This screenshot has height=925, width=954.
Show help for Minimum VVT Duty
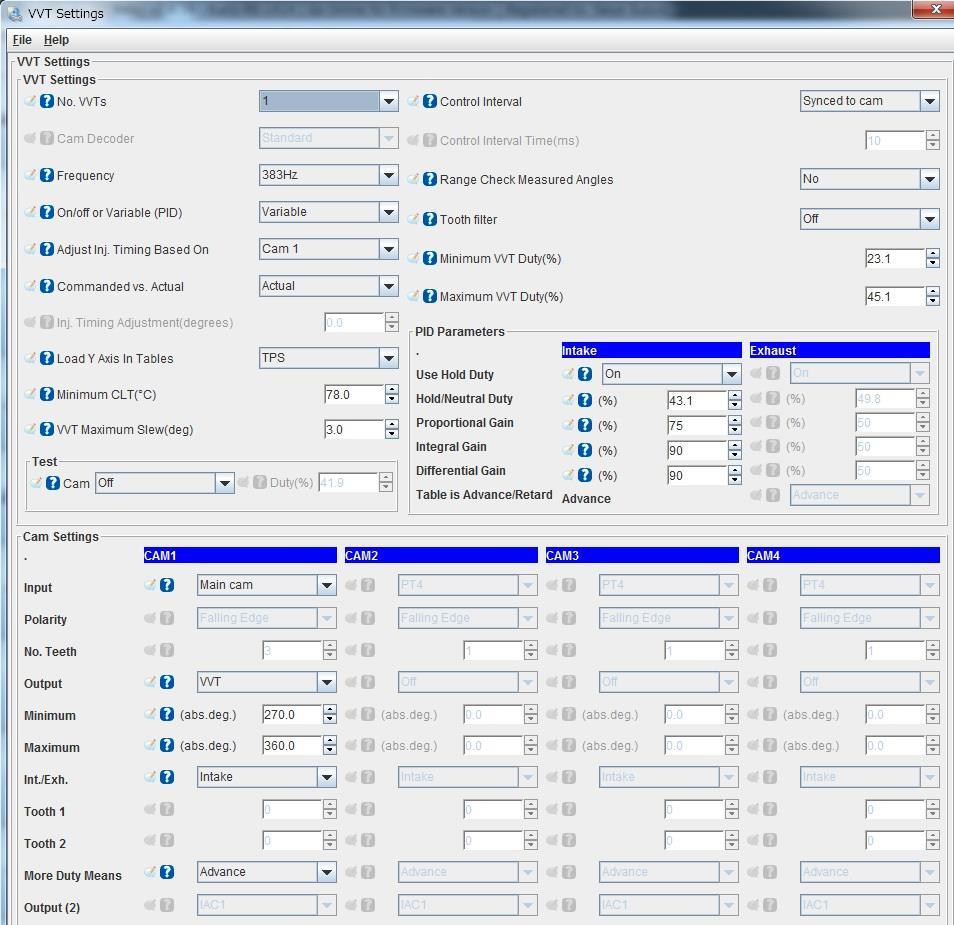(x=430, y=258)
